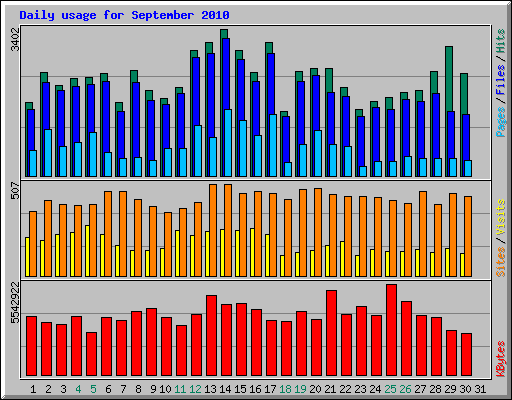Click day label 20 on the x-axis
Screen dimensions: 512x400
315,389
